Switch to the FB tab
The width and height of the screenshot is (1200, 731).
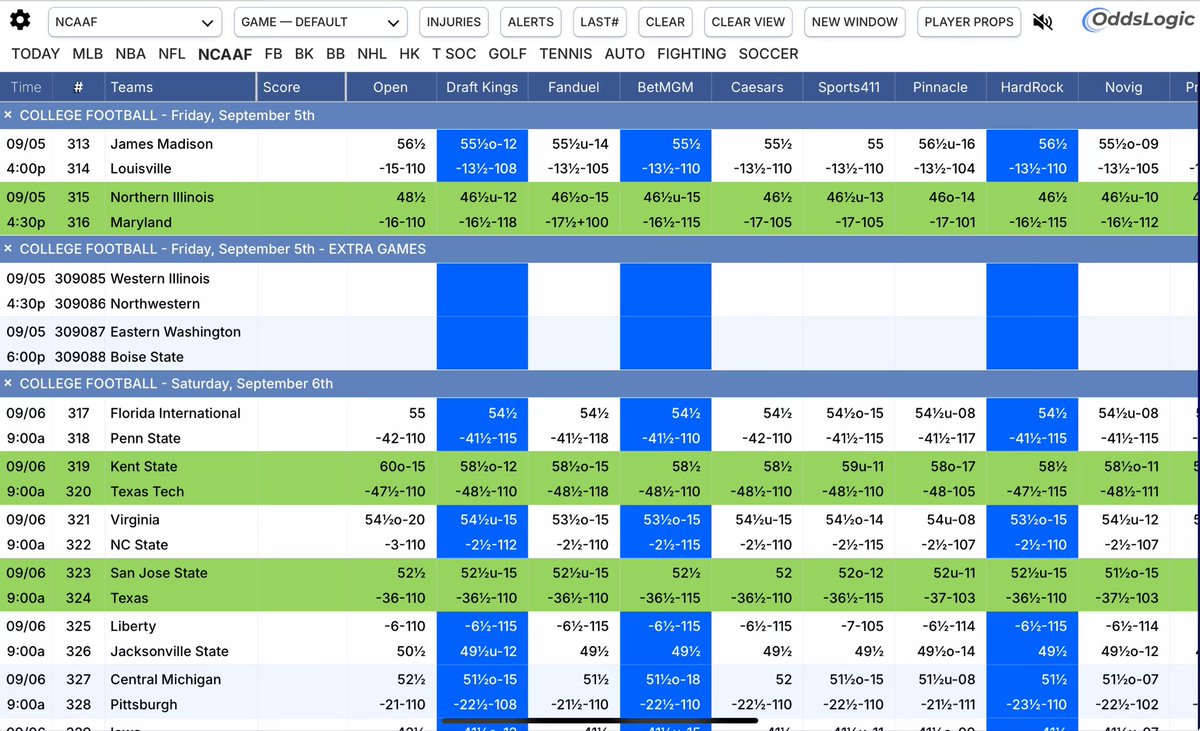274,54
